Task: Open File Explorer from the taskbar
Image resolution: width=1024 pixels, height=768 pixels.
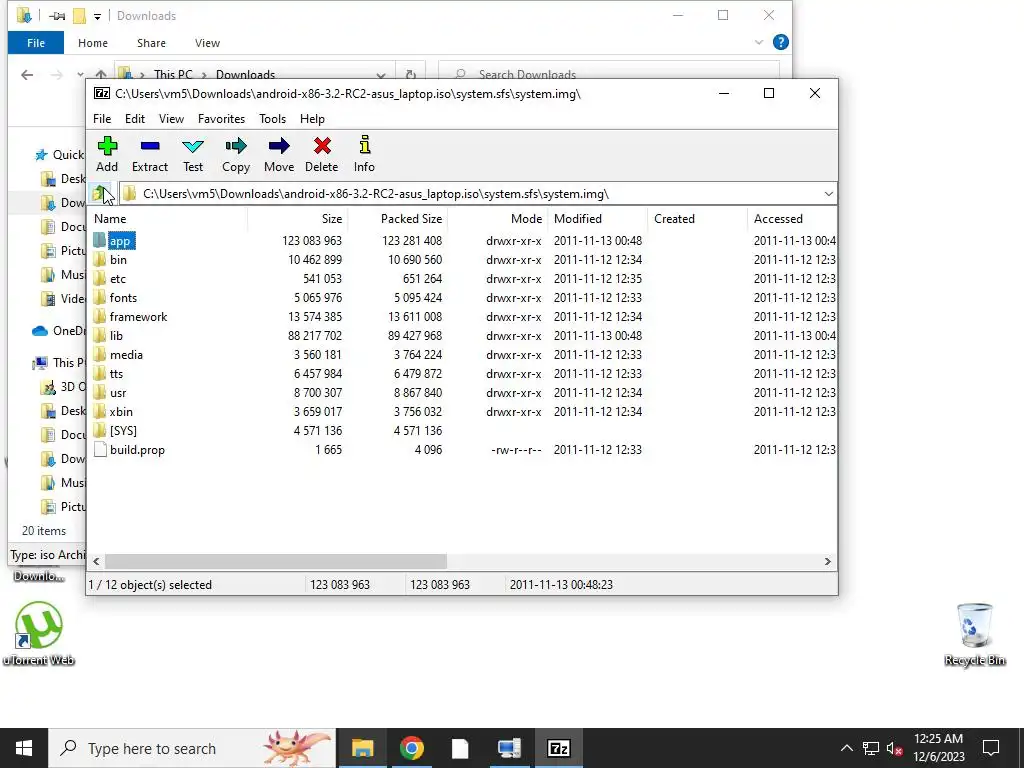Action: tap(362, 748)
